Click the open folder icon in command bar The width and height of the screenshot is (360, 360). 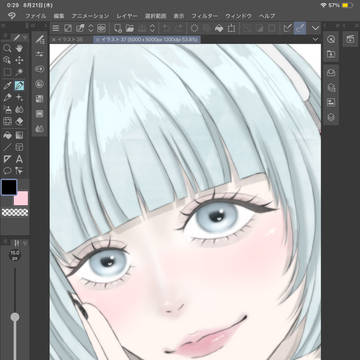pos(129,28)
